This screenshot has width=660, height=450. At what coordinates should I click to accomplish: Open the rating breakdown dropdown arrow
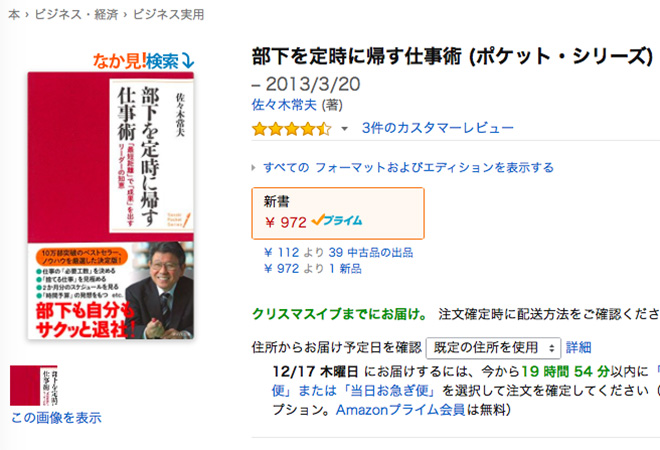(344, 129)
